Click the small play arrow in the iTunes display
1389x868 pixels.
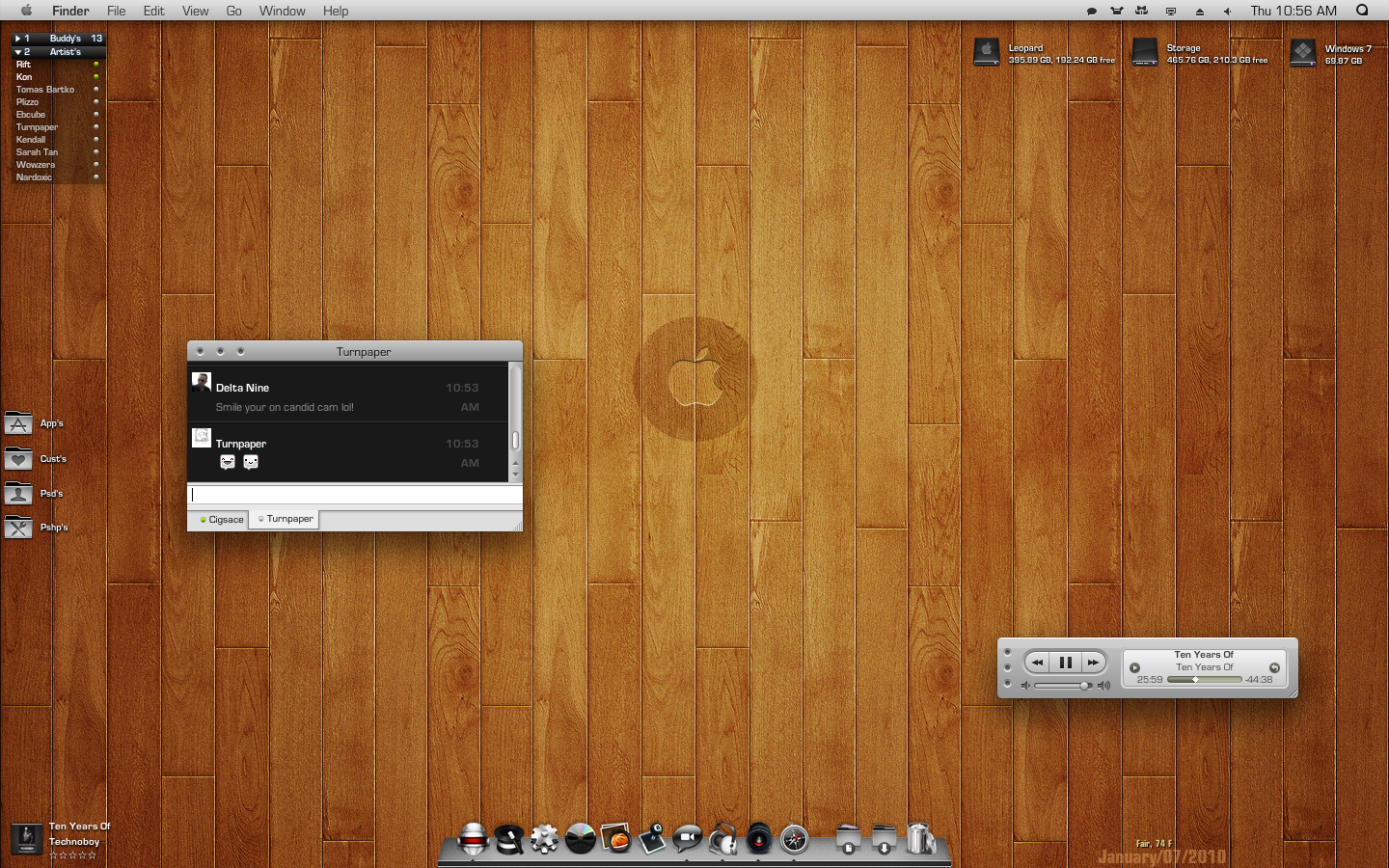click(x=1135, y=667)
